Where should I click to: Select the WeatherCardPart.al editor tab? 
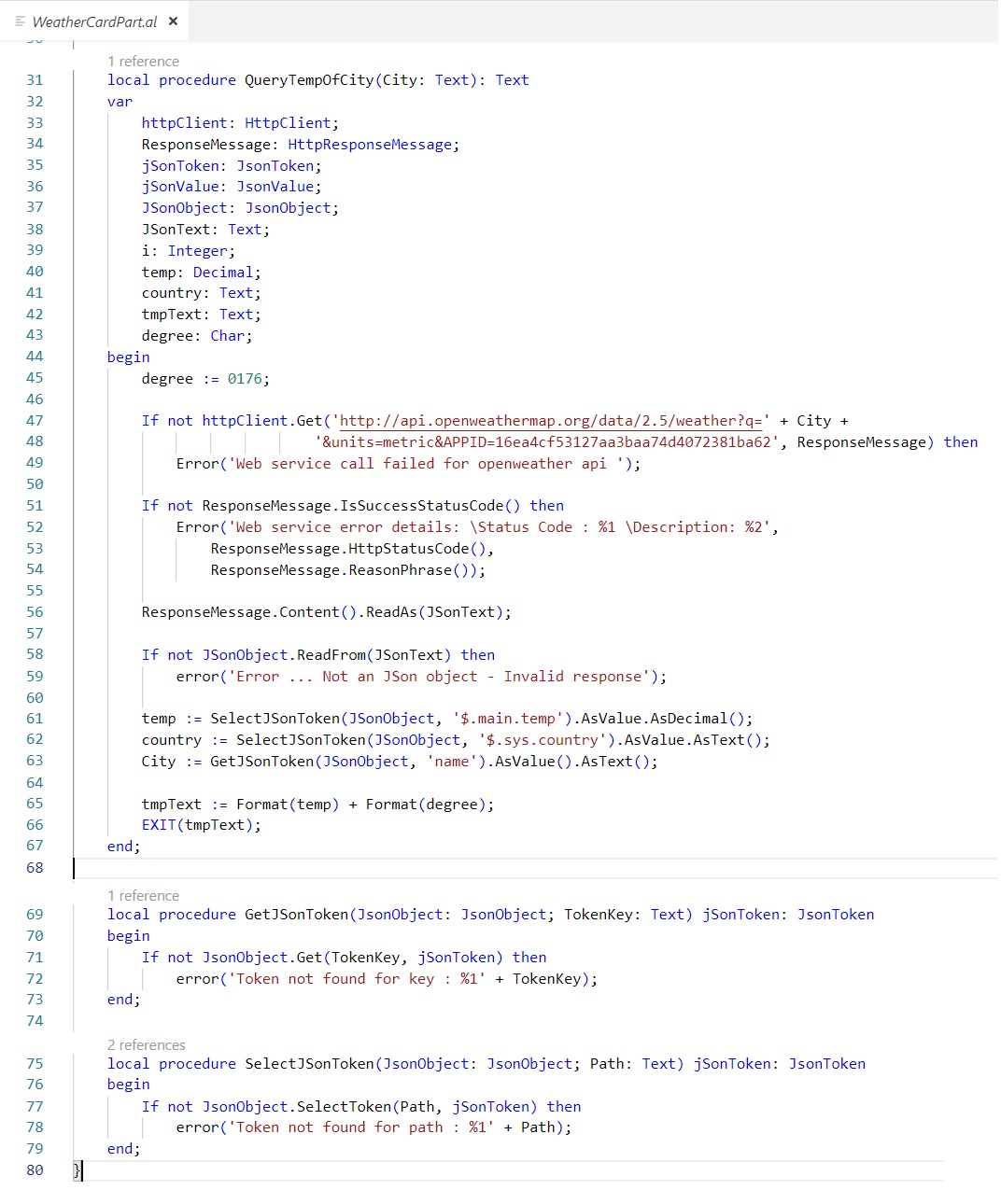(x=94, y=21)
